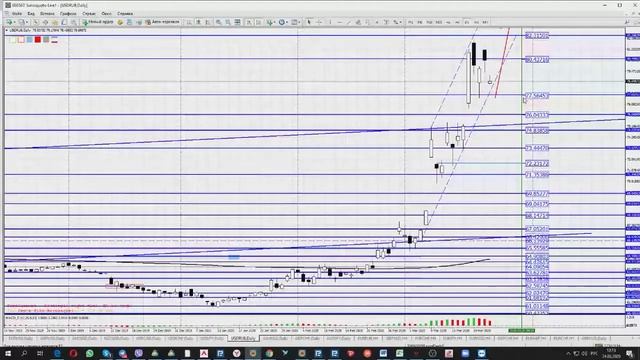
Task: Show the Market Watch panel icon
Action: point(36,22)
